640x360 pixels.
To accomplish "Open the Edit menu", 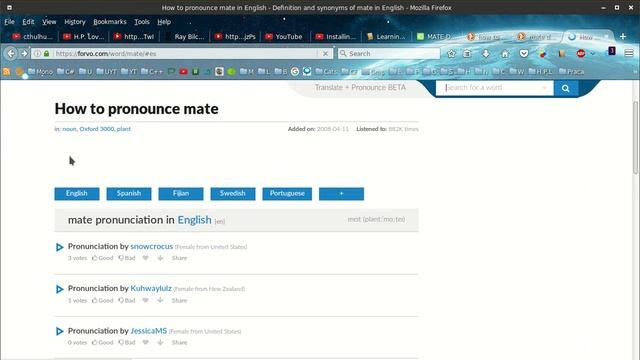I will coord(28,22).
